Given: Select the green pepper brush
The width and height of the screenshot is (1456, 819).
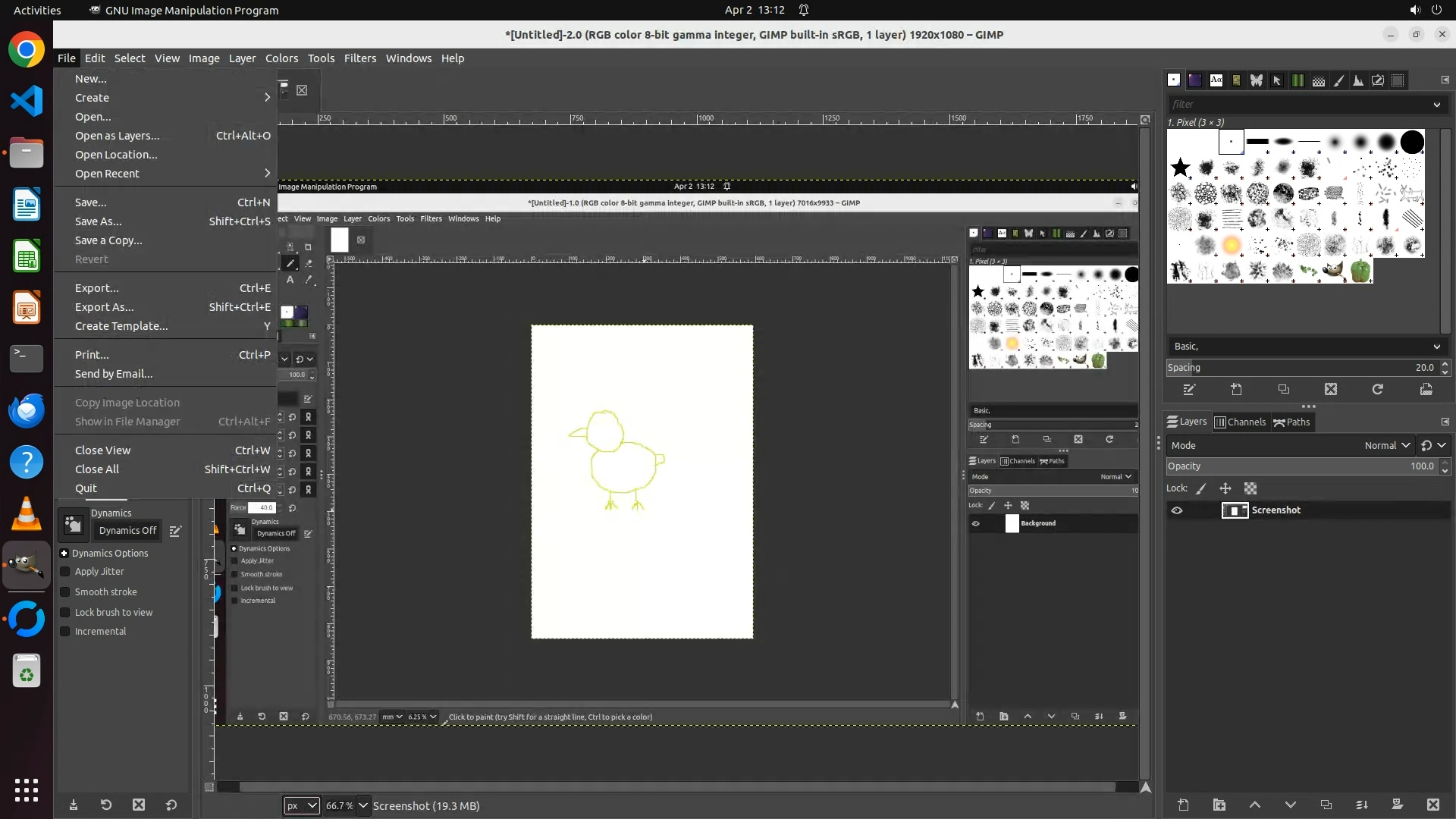Looking at the screenshot, I should (1360, 270).
